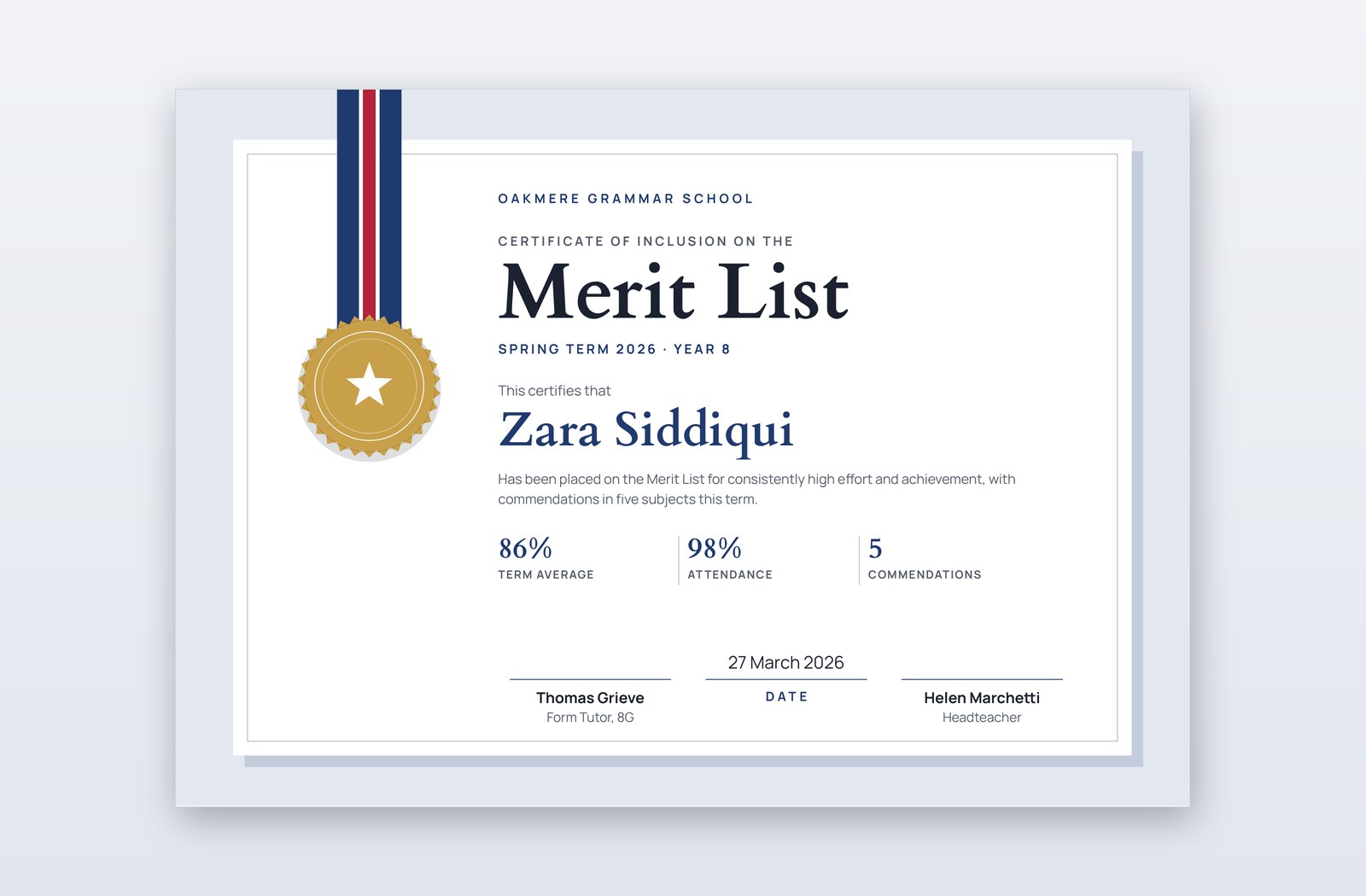Click the signatory name 'Helen Marchetti'
The height and width of the screenshot is (896, 1366).
(x=982, y=697)
